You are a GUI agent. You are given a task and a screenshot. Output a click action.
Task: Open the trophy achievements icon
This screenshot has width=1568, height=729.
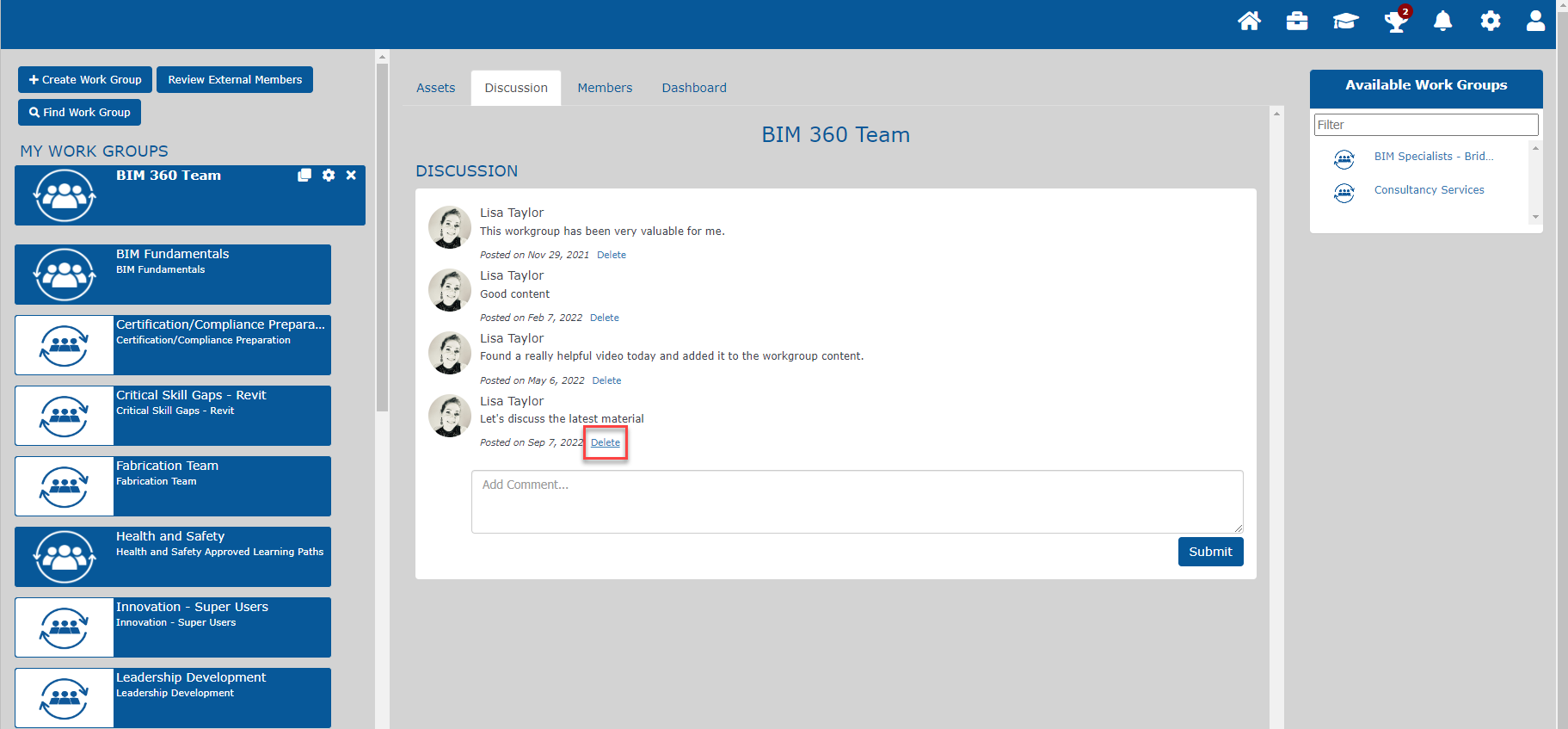tap(1395, 22)
